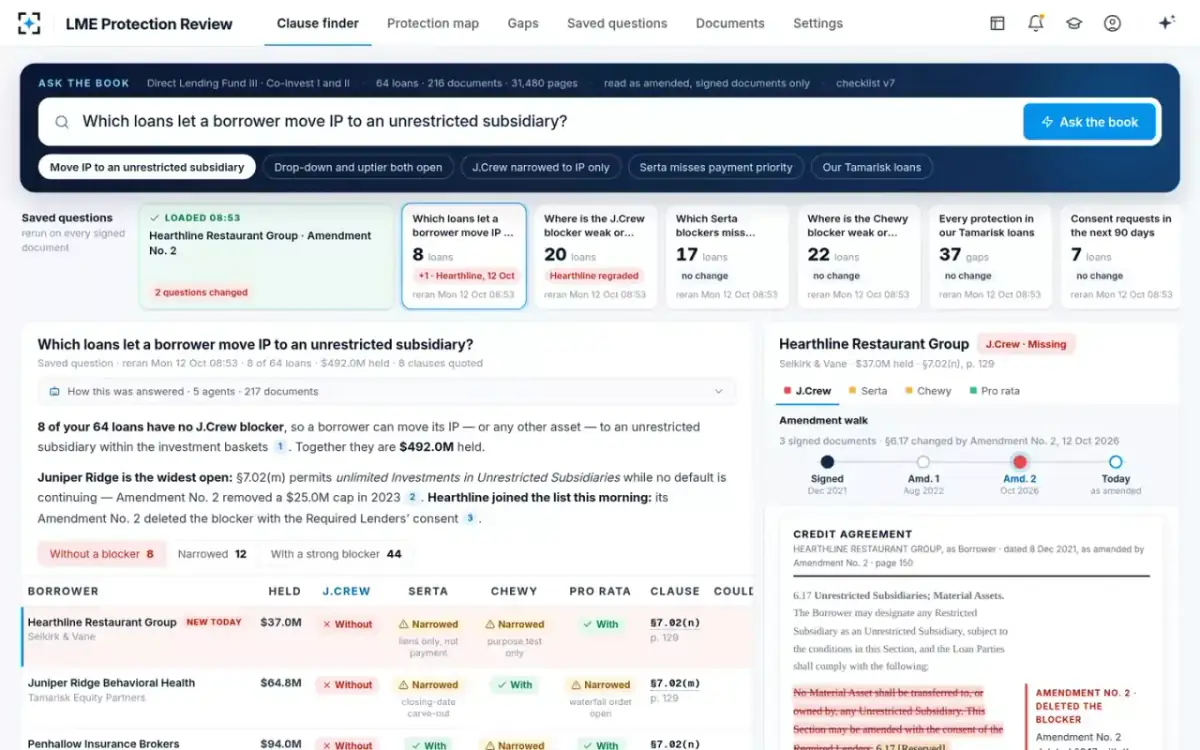Screen dimensions: 1200x750
Task: Open the Gaps tab
Action: (x=523, y=23)
